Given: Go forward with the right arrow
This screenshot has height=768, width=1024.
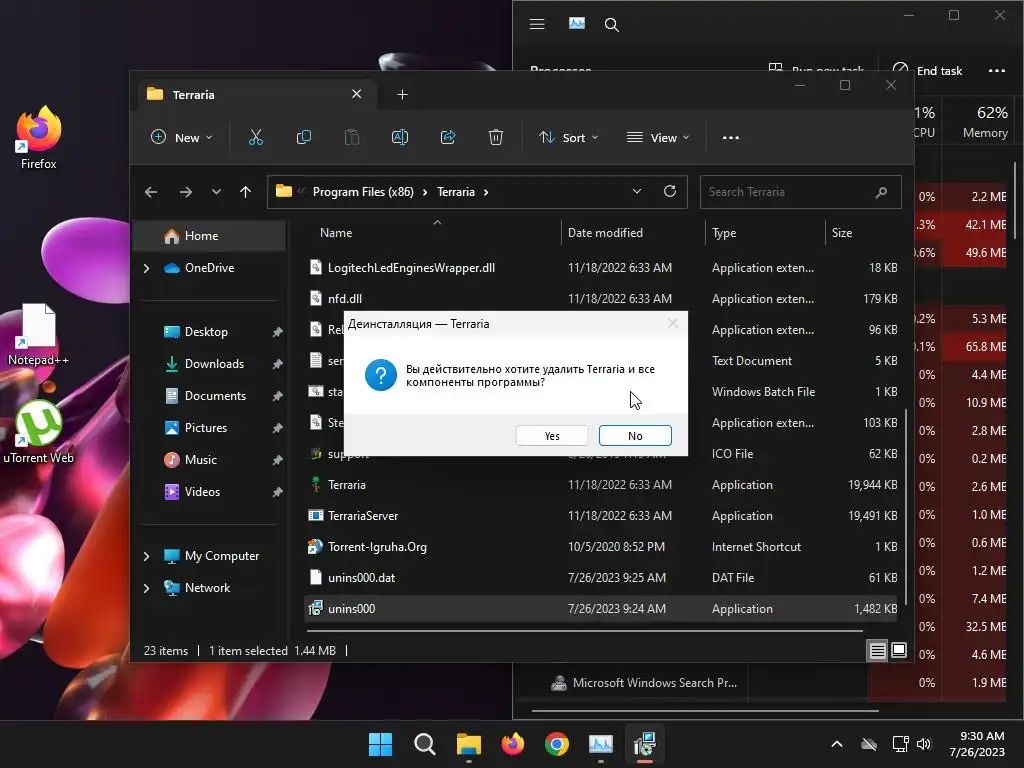Looking at the screenshot, I should coord(185,192).
